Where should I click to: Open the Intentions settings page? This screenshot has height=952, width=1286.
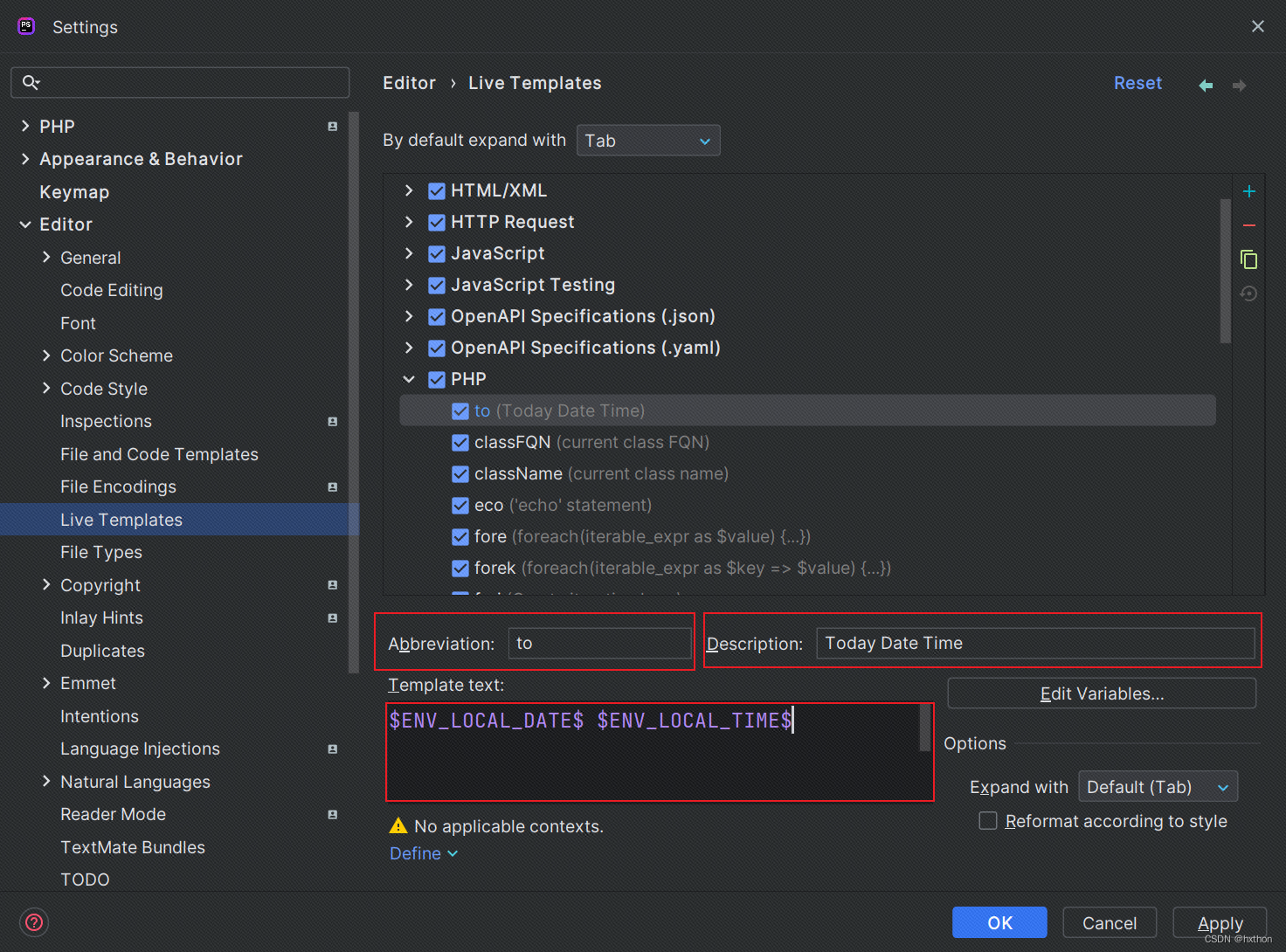100,716
